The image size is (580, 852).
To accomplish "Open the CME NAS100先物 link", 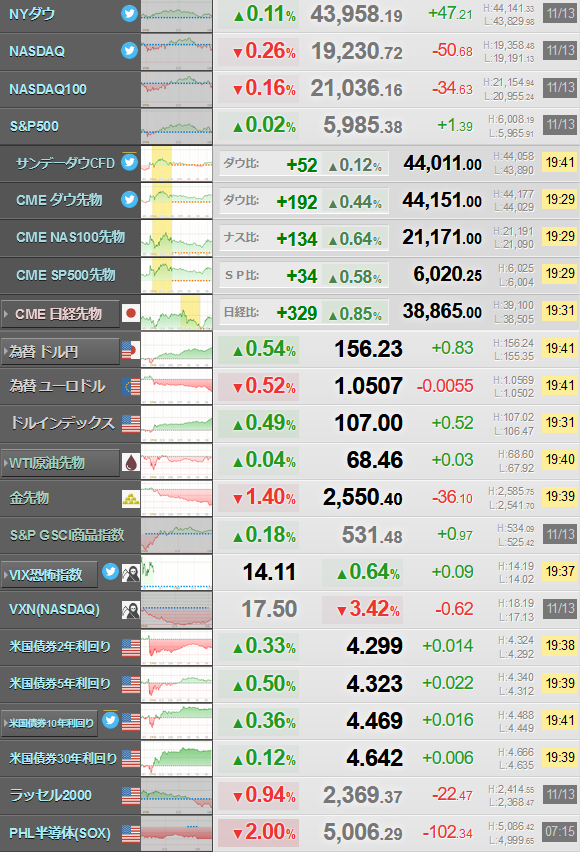I will 71,237.
